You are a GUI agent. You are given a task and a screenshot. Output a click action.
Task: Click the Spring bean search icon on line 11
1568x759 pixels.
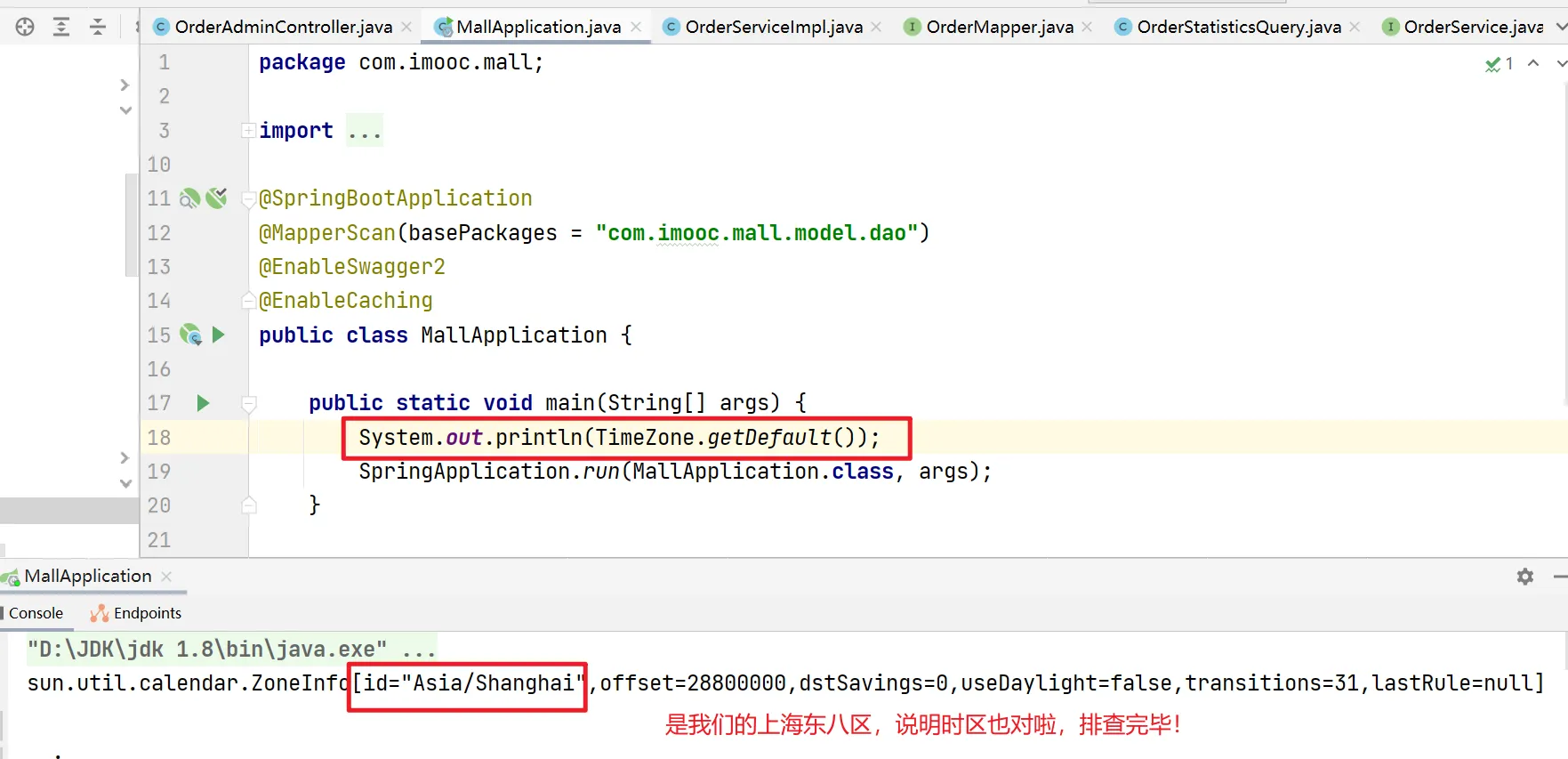click(189, 198)
